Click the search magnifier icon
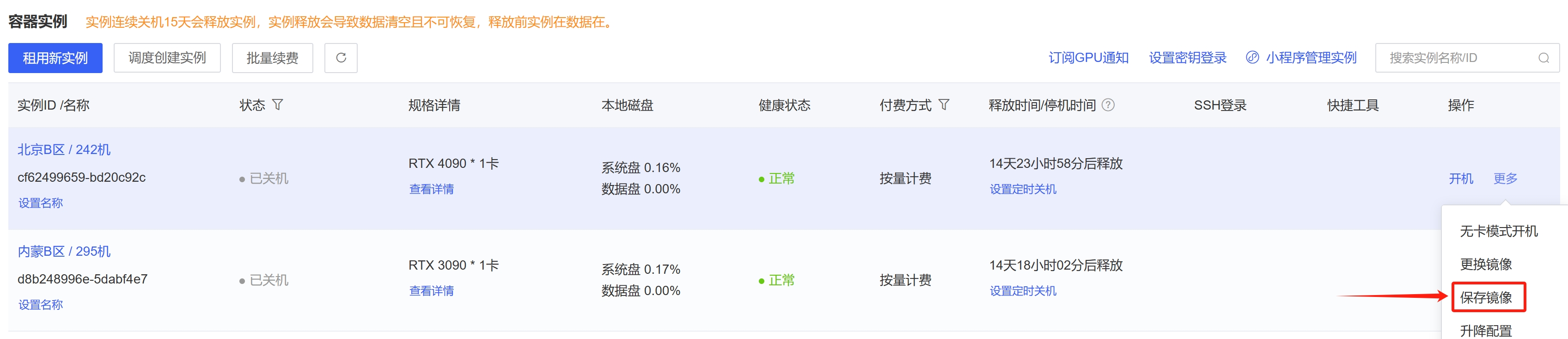Viewport: 1568px width, 339px height. [x=1543, y=58]
